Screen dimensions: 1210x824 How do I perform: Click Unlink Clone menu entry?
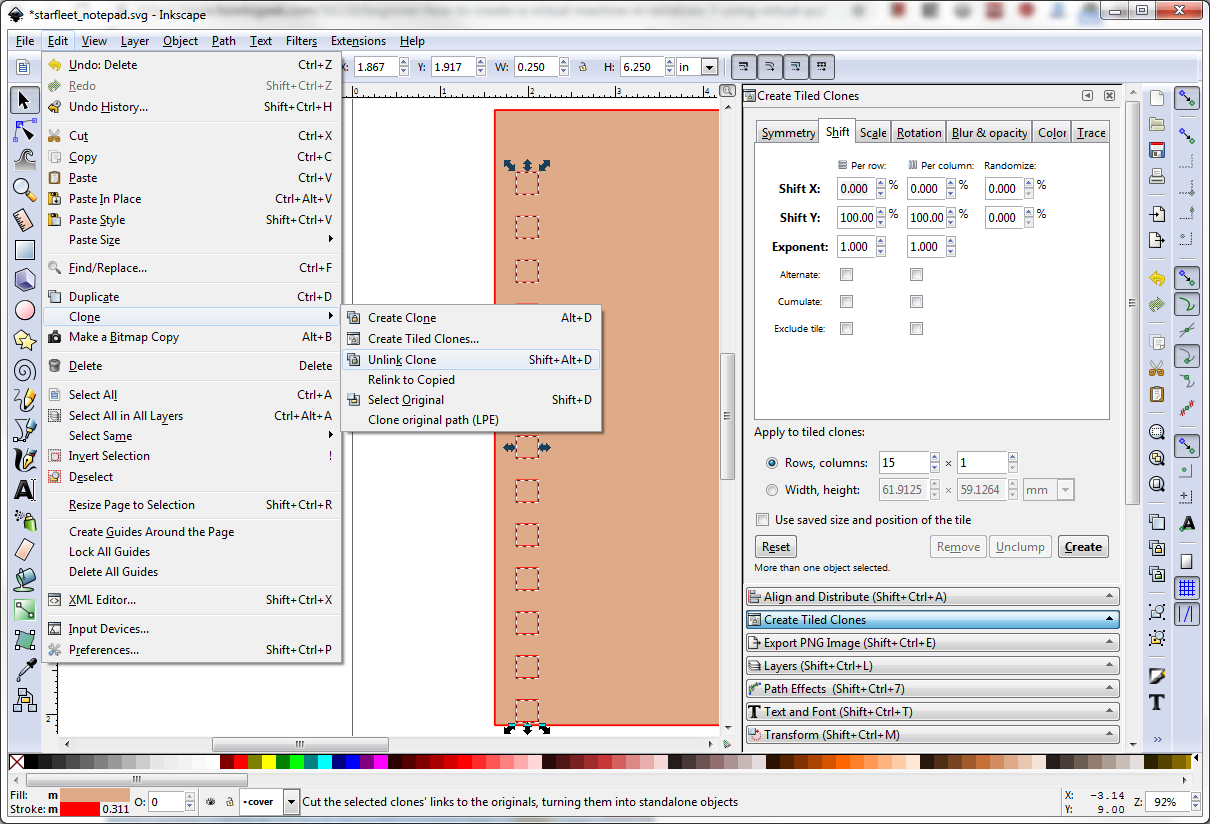[470, 360]
